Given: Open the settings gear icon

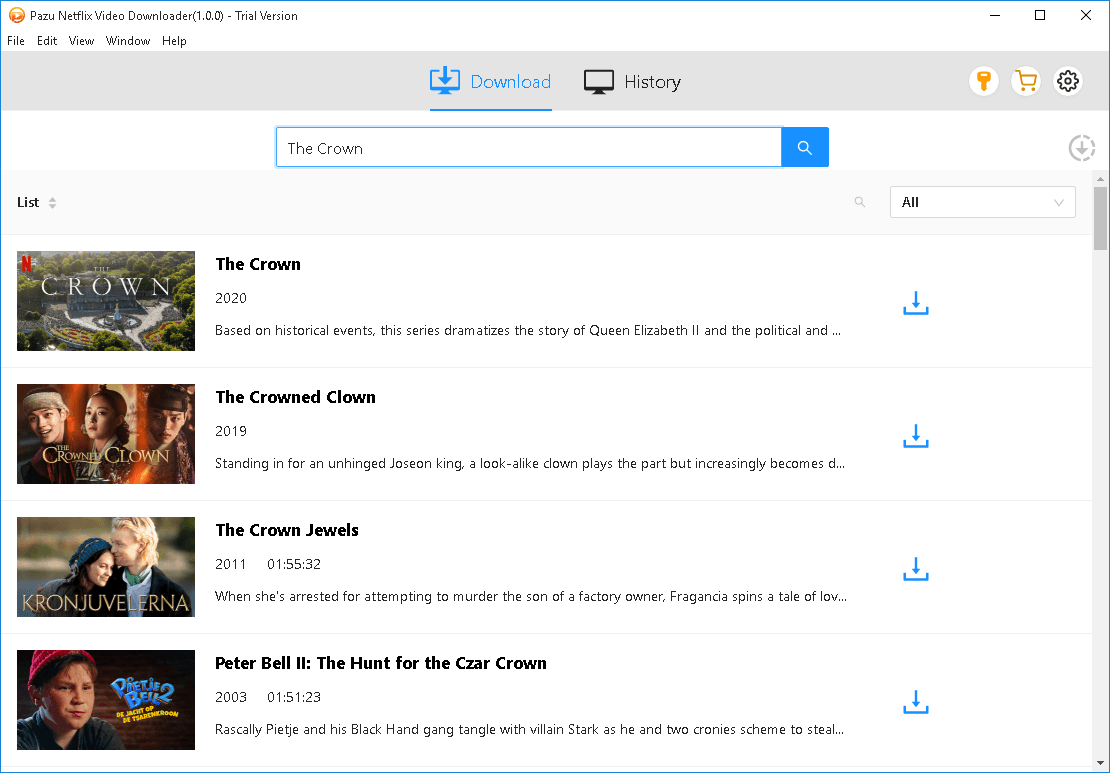Looking at the screenshot, I should [x=1068, y=81].
